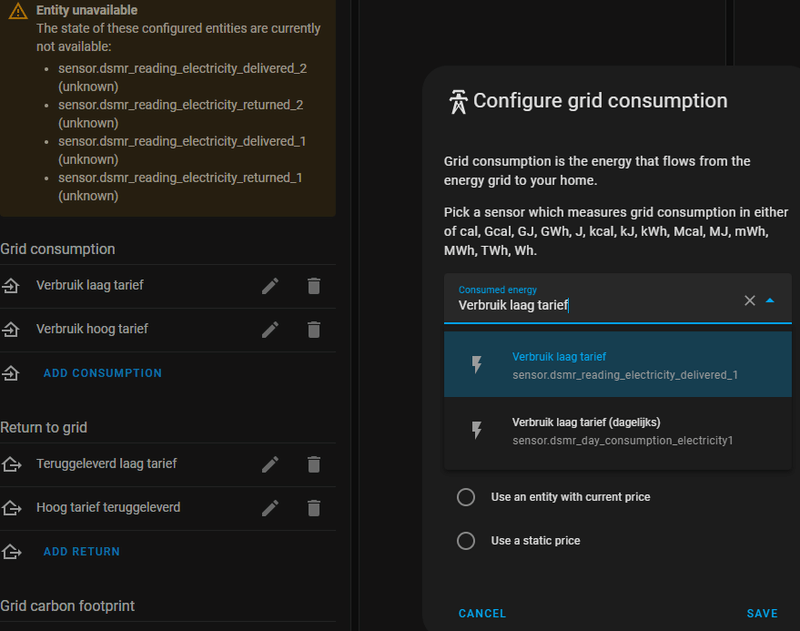This screenshot has height=631, width=800.
Task: Edit Verbruik hoog tarief with pencil icon
Action: click(x=270, y=329)
